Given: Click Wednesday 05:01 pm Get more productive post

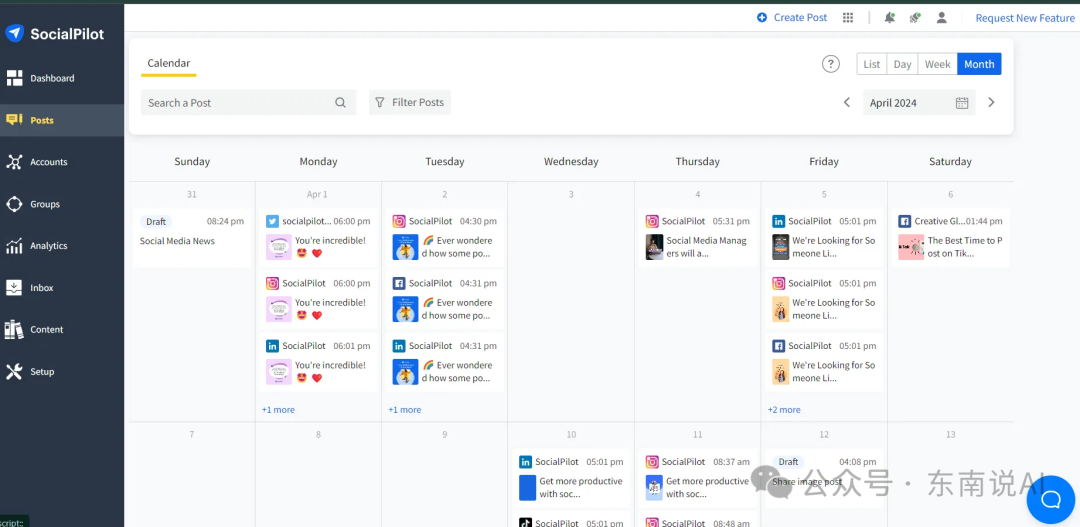Looking at the screenshot, I should point(571,478).
